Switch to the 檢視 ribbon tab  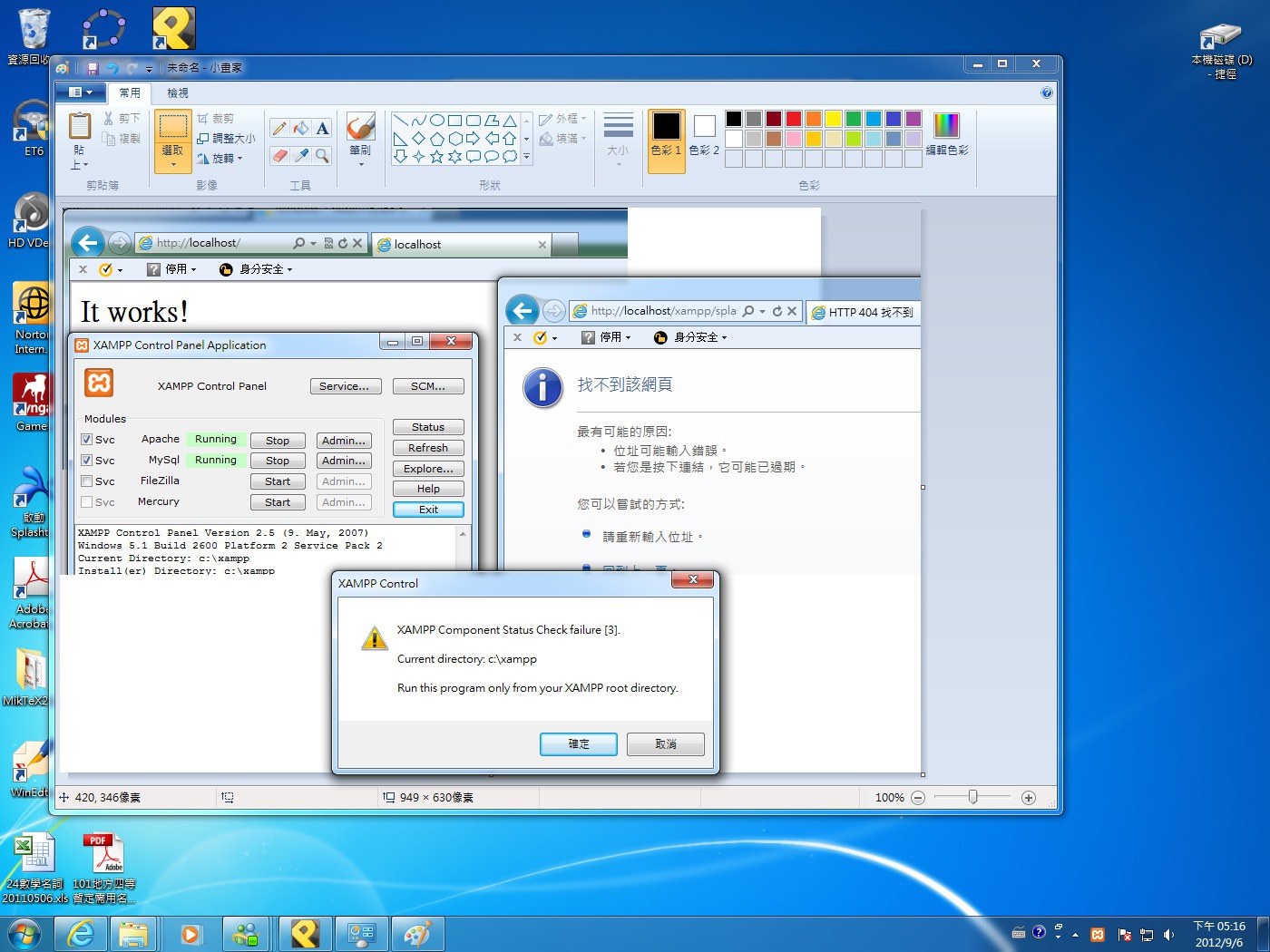pos(178,93)
